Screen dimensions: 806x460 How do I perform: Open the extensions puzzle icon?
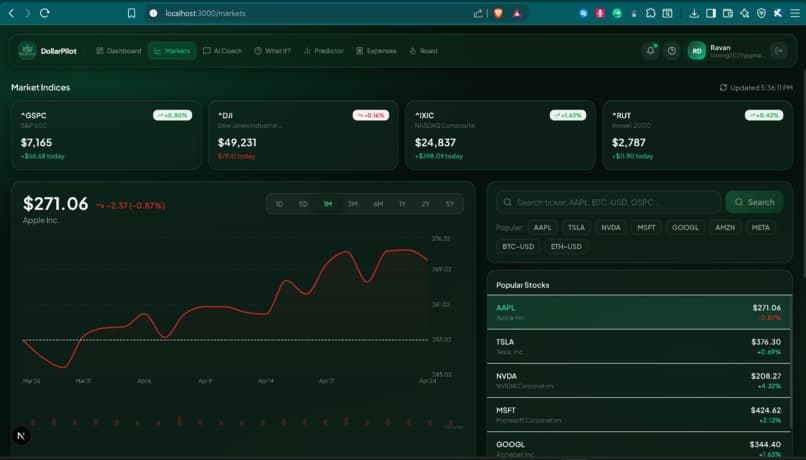pos(650,13)
